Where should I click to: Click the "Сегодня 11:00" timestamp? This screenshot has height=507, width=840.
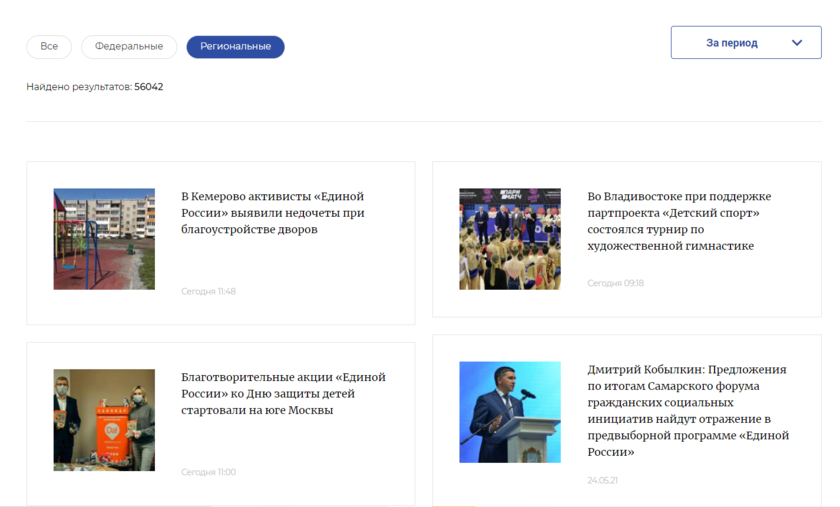coord(208,472)
